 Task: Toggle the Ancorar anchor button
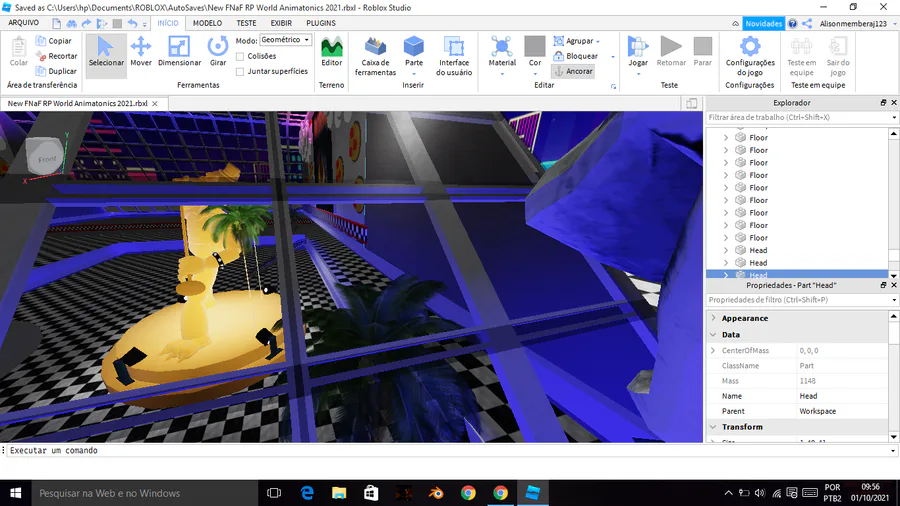pyautogui.click(x=573, y=71)
